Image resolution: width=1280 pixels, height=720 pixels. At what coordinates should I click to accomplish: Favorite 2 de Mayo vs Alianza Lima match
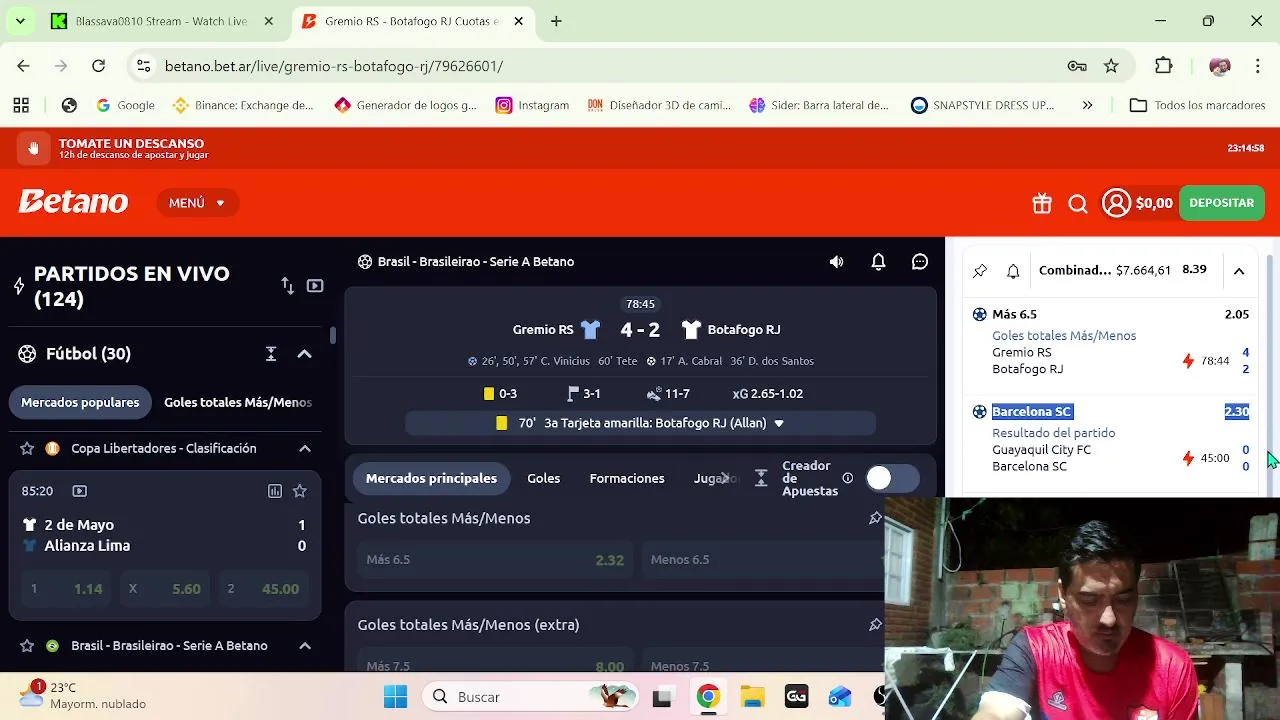click(x=299, y=491)
